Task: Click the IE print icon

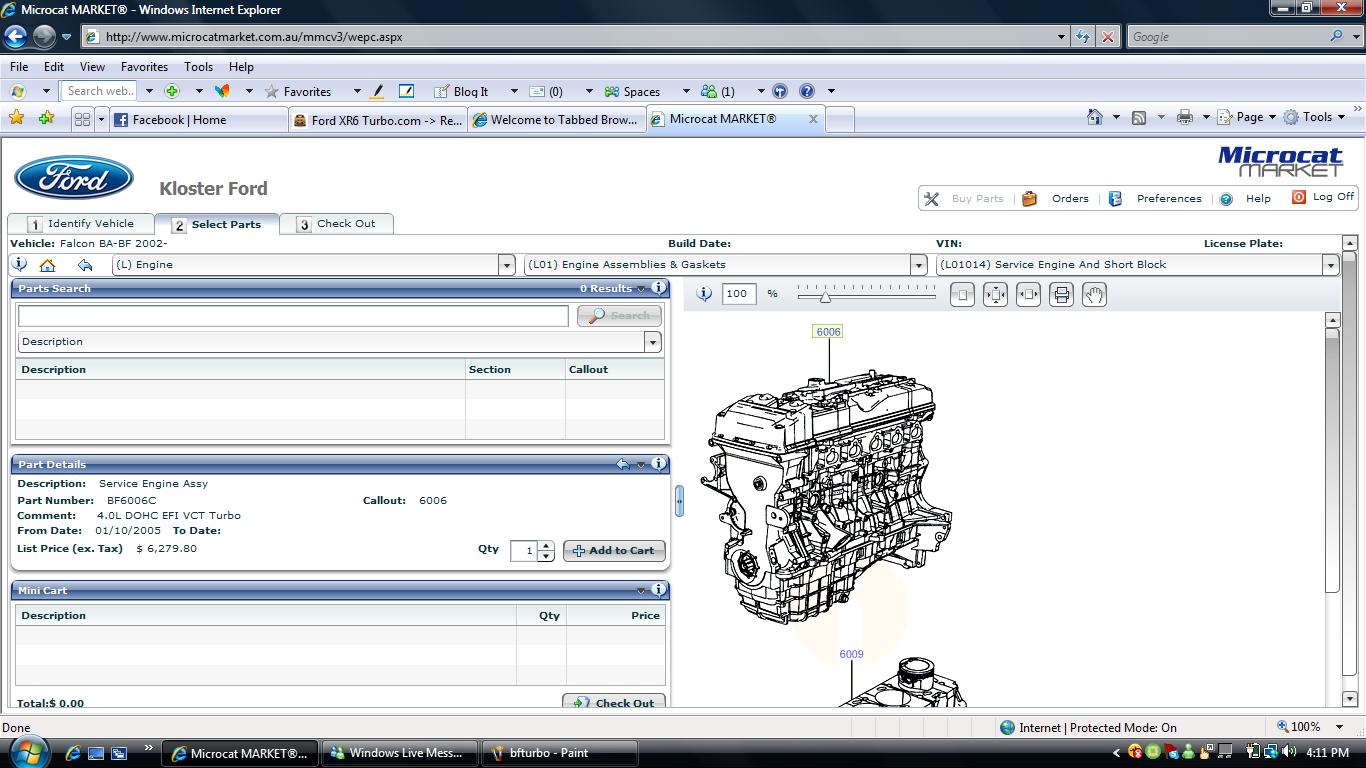Action: pyautogui.click(x=1185, y=117)
